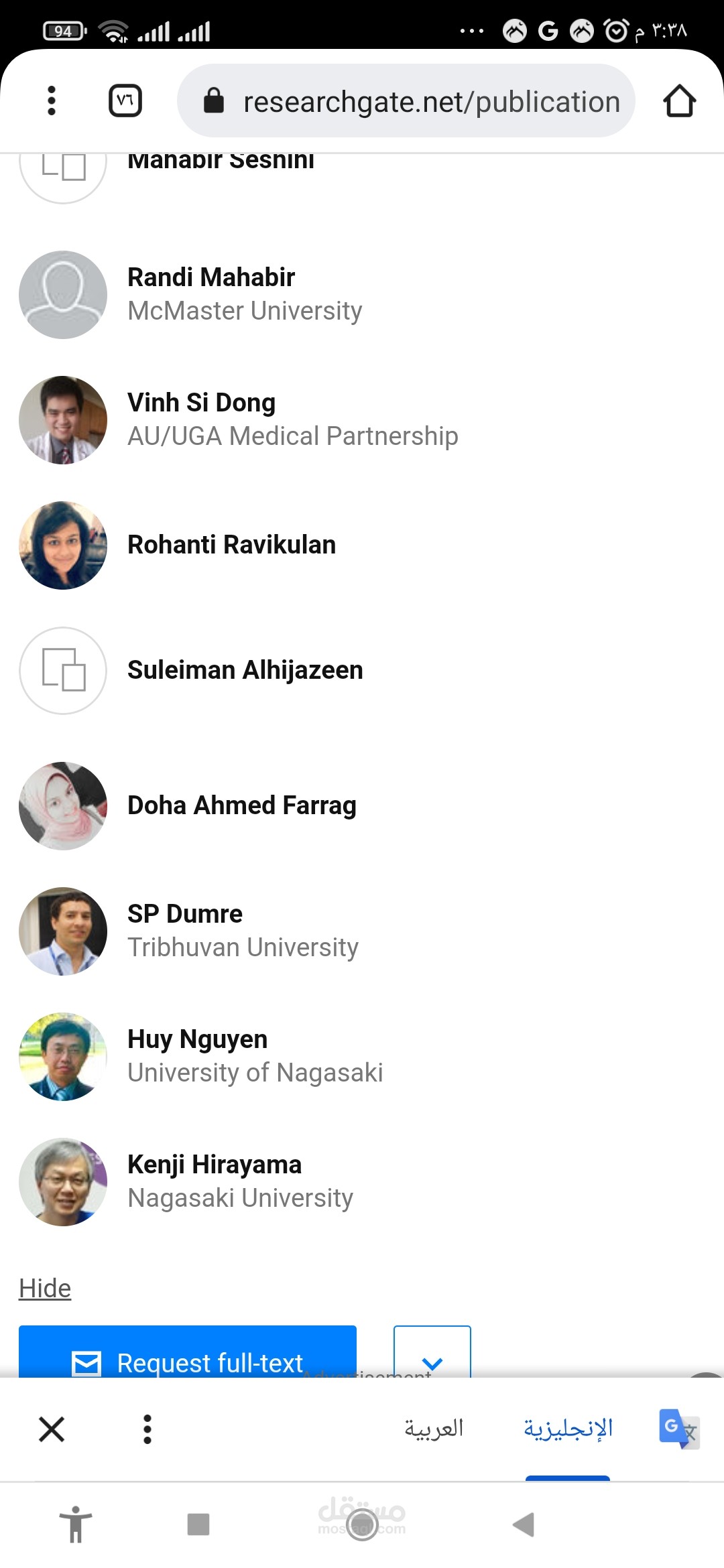Image resolution: width=724 pixels, height=1568 pixels.
Task: Switch translation to Arabic tab
Action: tap(434, 1429)
